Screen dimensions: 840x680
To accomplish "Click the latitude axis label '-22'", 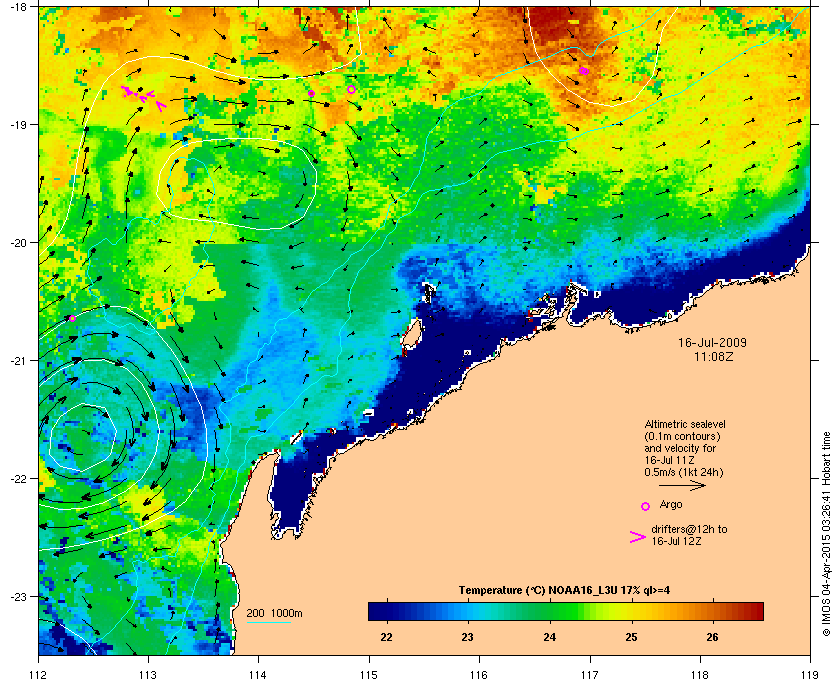I will point(18,478).
